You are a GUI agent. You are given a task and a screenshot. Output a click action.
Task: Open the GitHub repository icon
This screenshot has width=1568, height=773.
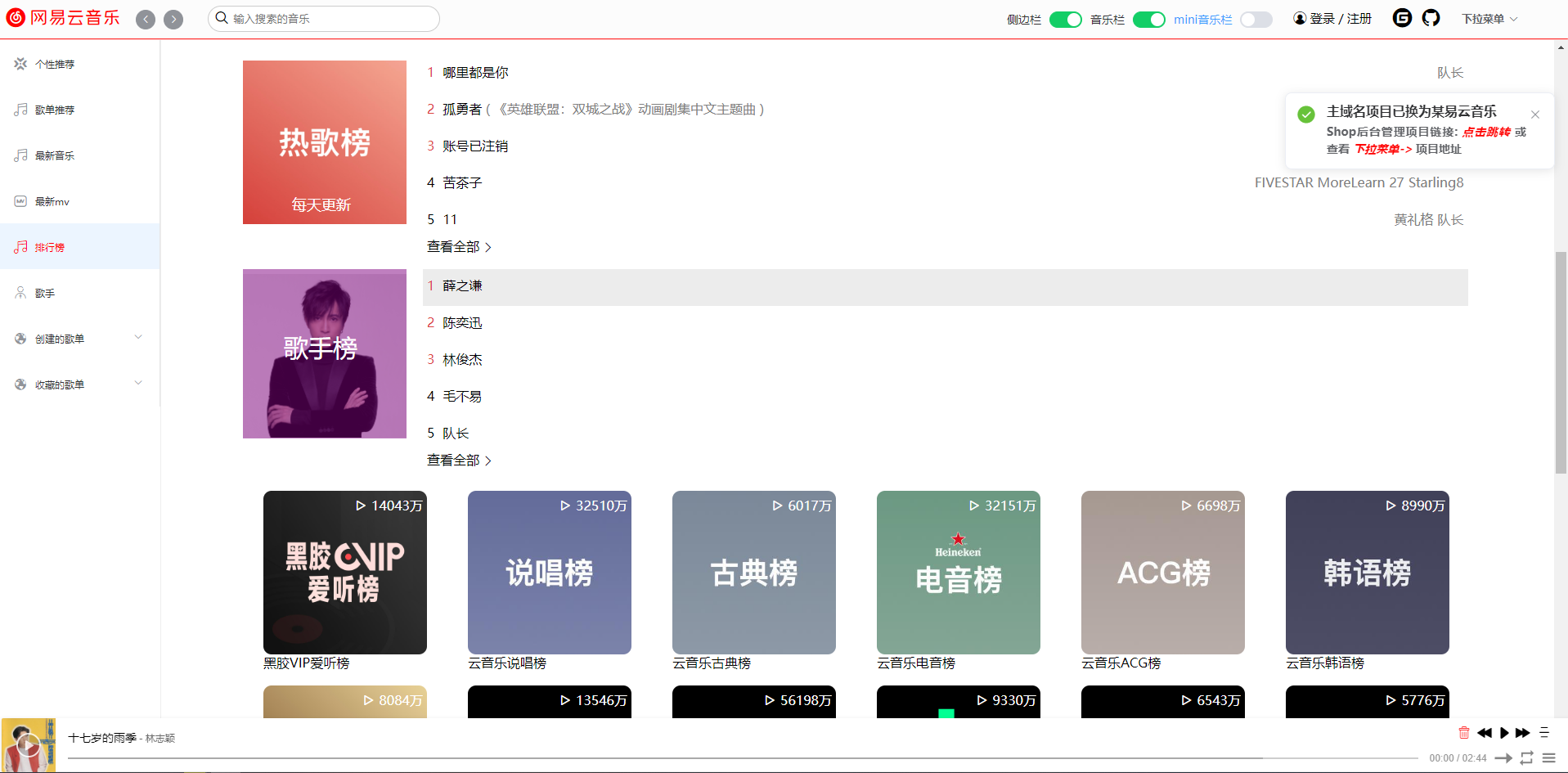(x=1431, y=18)
